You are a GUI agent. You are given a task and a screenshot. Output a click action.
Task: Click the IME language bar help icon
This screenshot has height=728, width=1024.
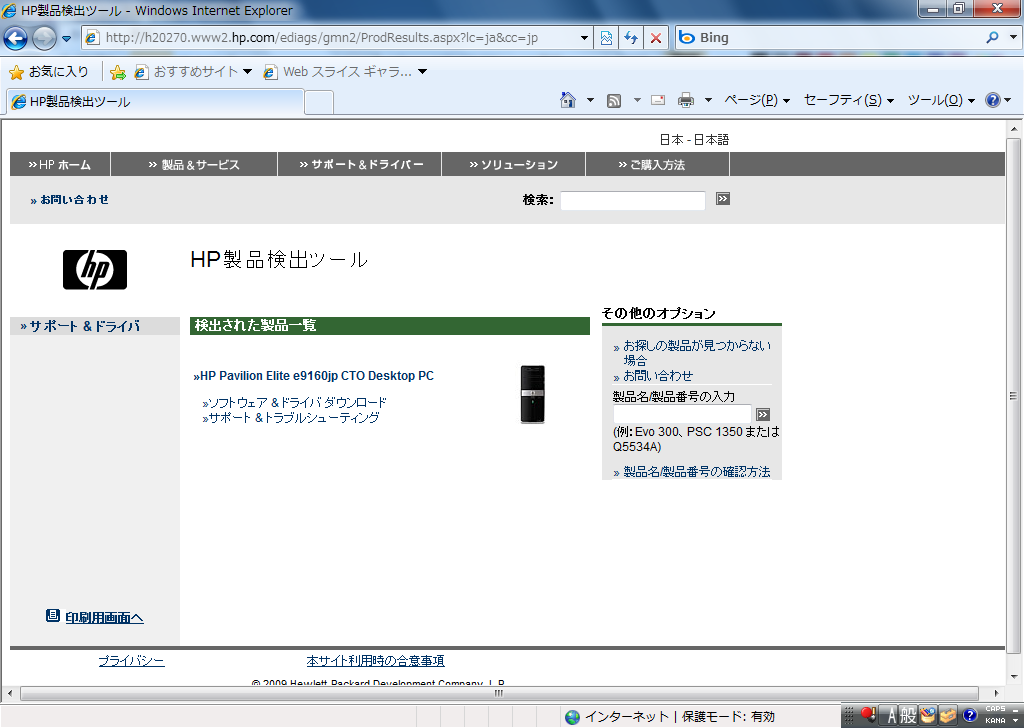coord(970,716)
